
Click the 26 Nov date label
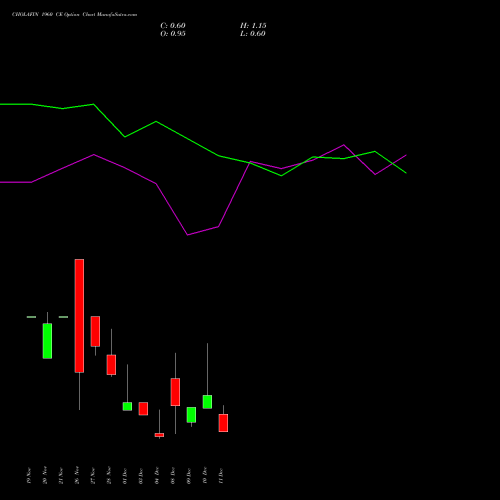tap(77, 475)
